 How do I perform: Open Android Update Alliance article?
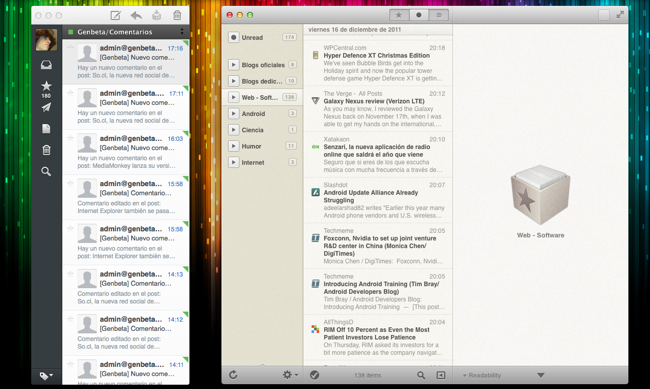(378, 200)
